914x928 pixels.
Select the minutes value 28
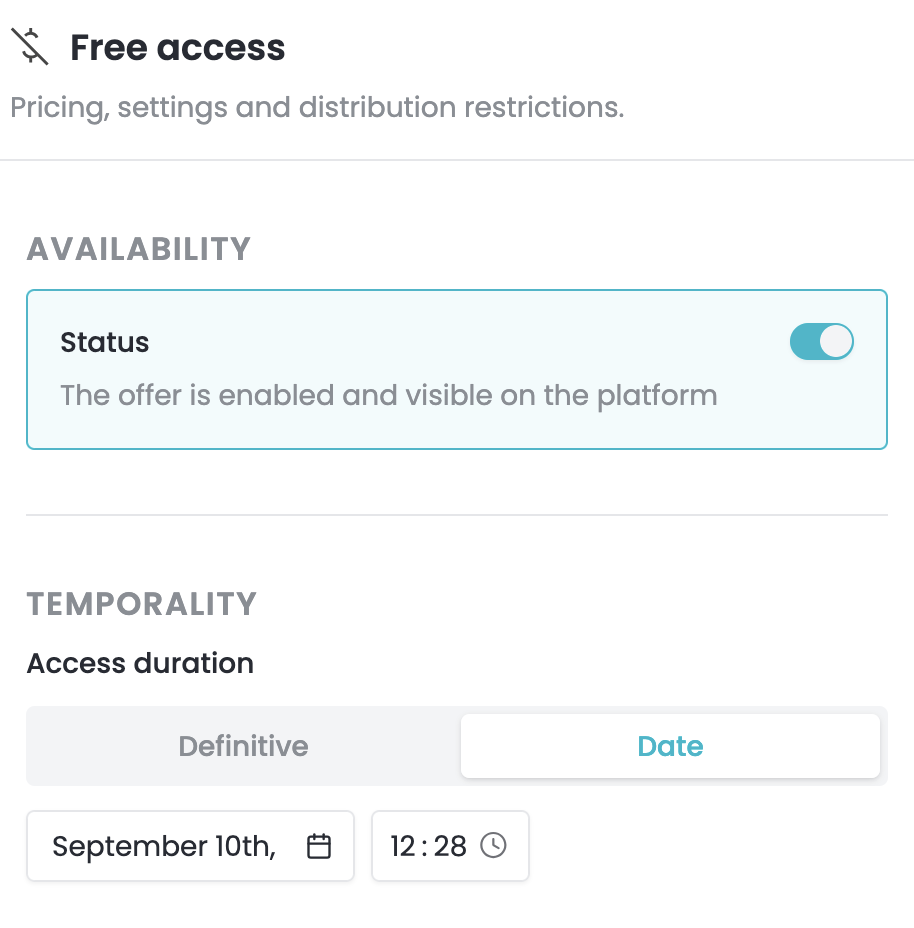pyautogui.click(x=450, y=846)
